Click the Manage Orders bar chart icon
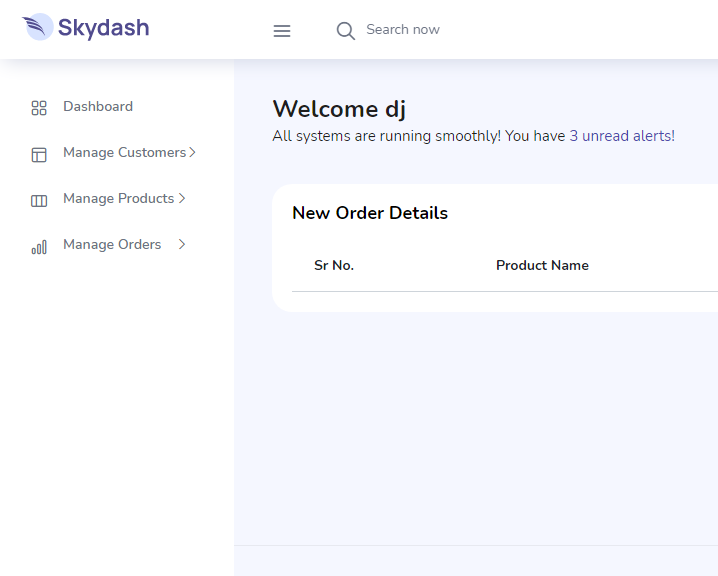The image size is (718, 576). (39, 247)
